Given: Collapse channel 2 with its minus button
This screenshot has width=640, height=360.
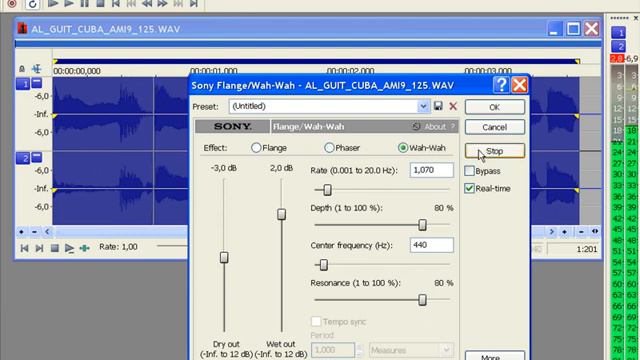Looking at the screenshot, I should click(37, 157).
